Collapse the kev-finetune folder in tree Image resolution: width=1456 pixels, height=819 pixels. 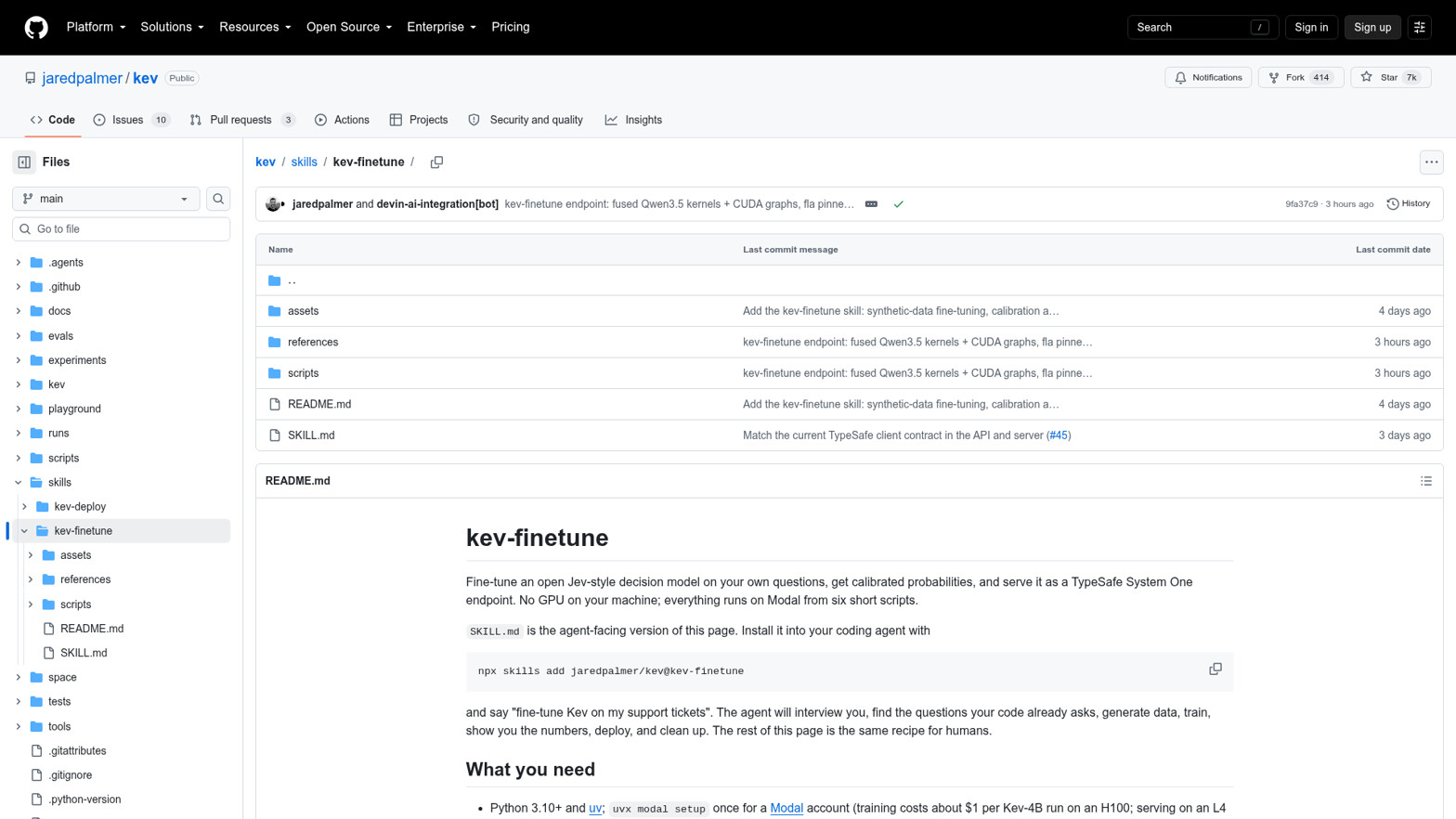pyautogui.click(x=25, y=531)
